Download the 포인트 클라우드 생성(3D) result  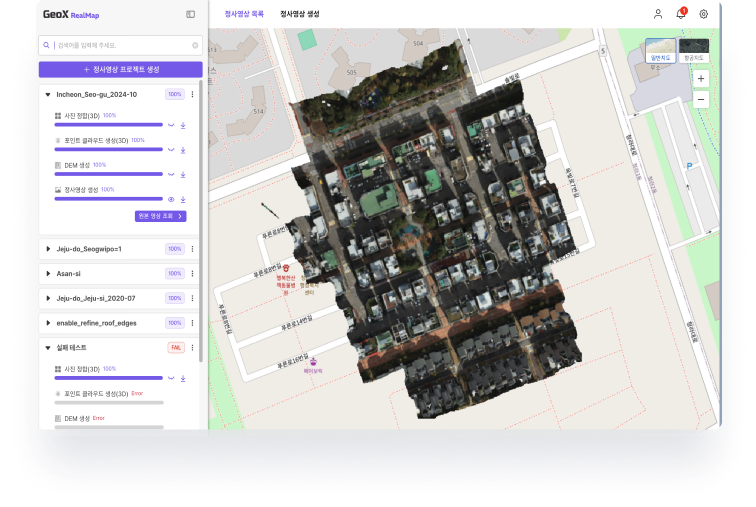pyautogui.click(x=184, y=150)
